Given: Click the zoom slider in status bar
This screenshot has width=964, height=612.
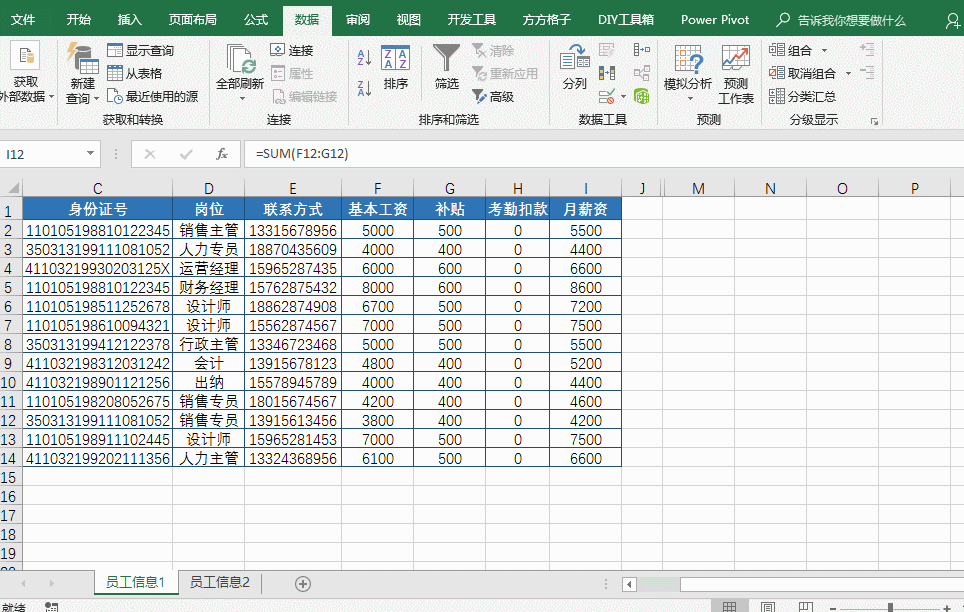Looking at the screenshot, I should pos(890,606).
